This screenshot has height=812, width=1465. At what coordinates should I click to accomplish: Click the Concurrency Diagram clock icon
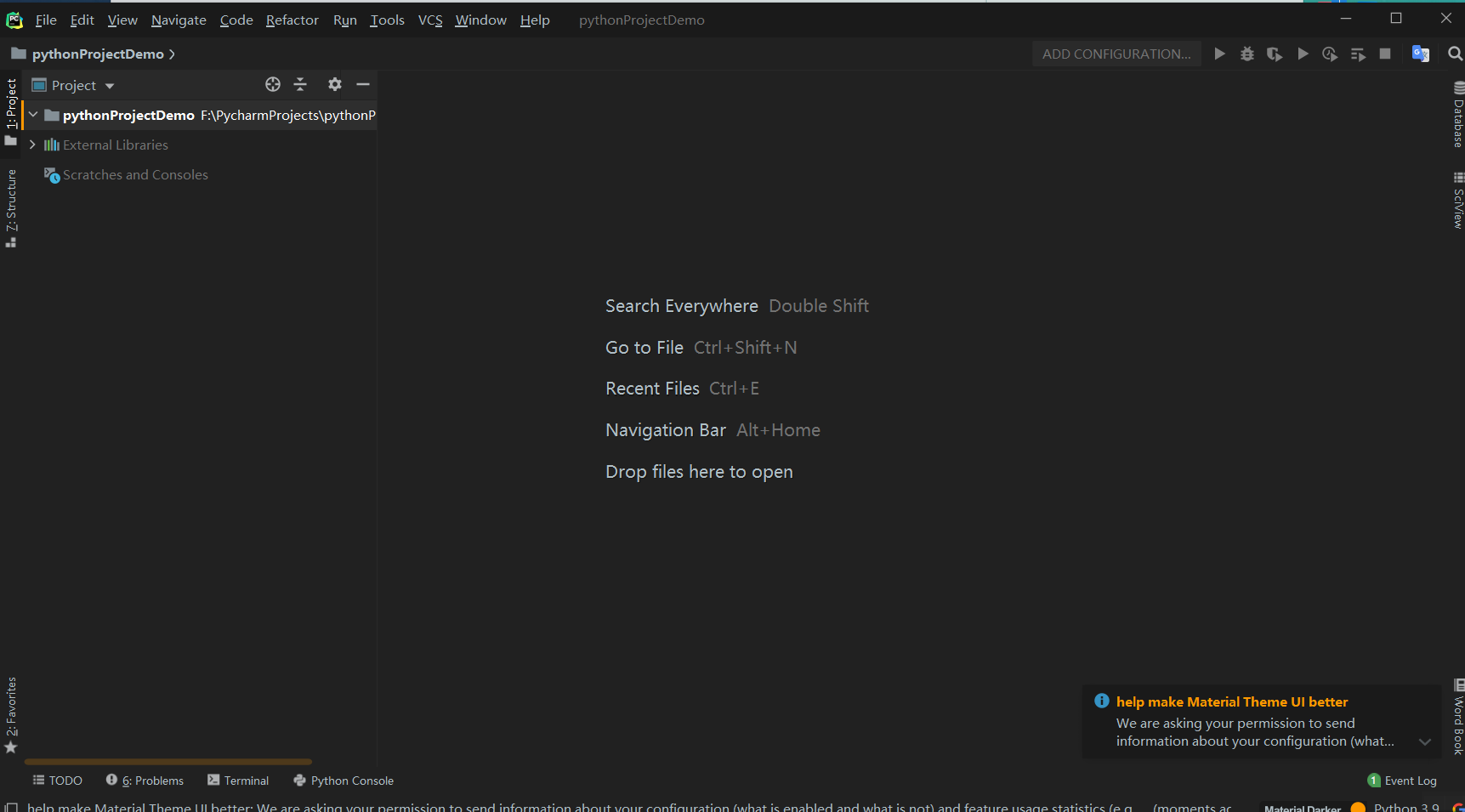point(1330,54)
